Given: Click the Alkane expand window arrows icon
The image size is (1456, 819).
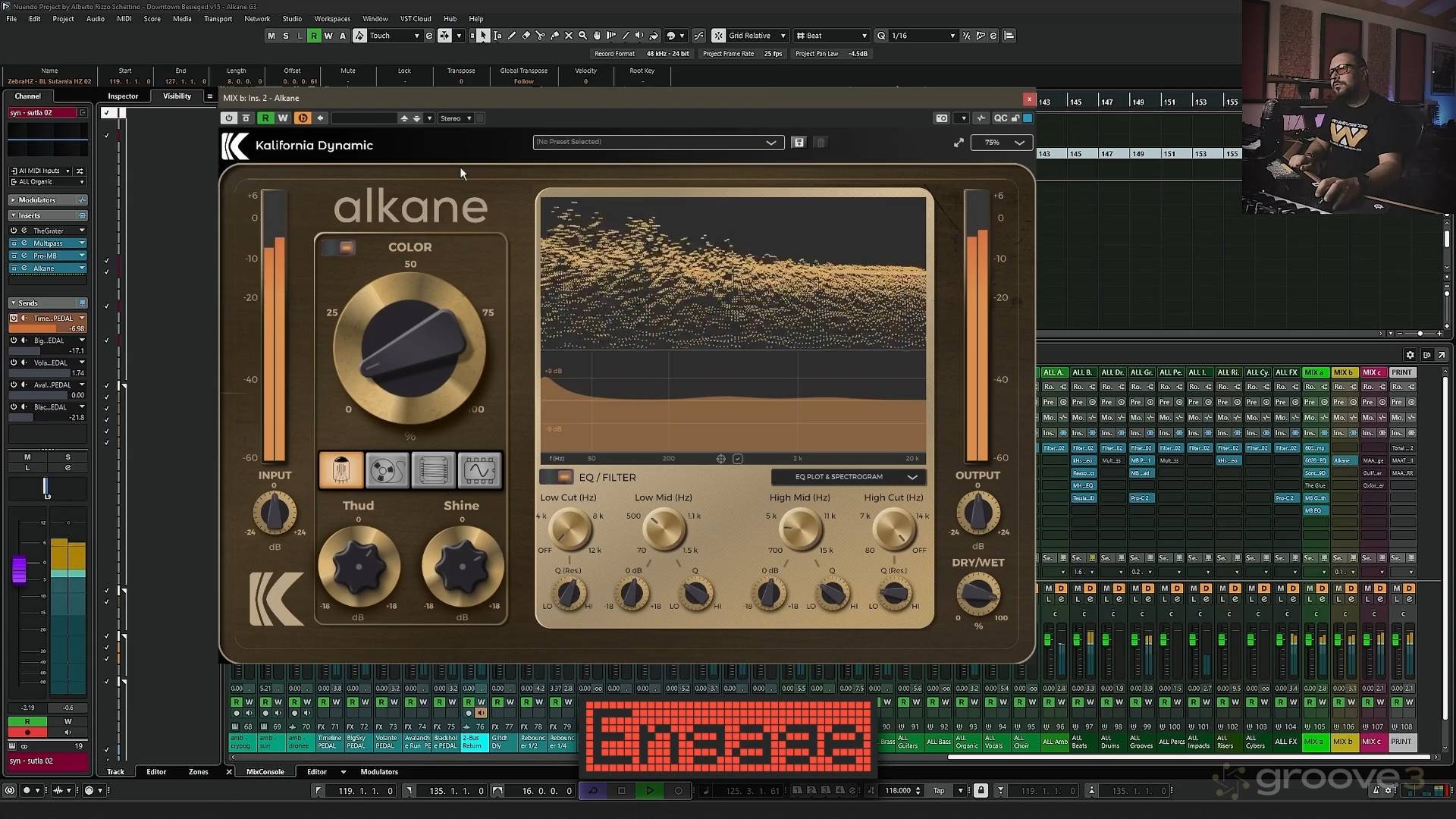Looking at the screenshot, I should pyautogui.click(x=959, y=143).
